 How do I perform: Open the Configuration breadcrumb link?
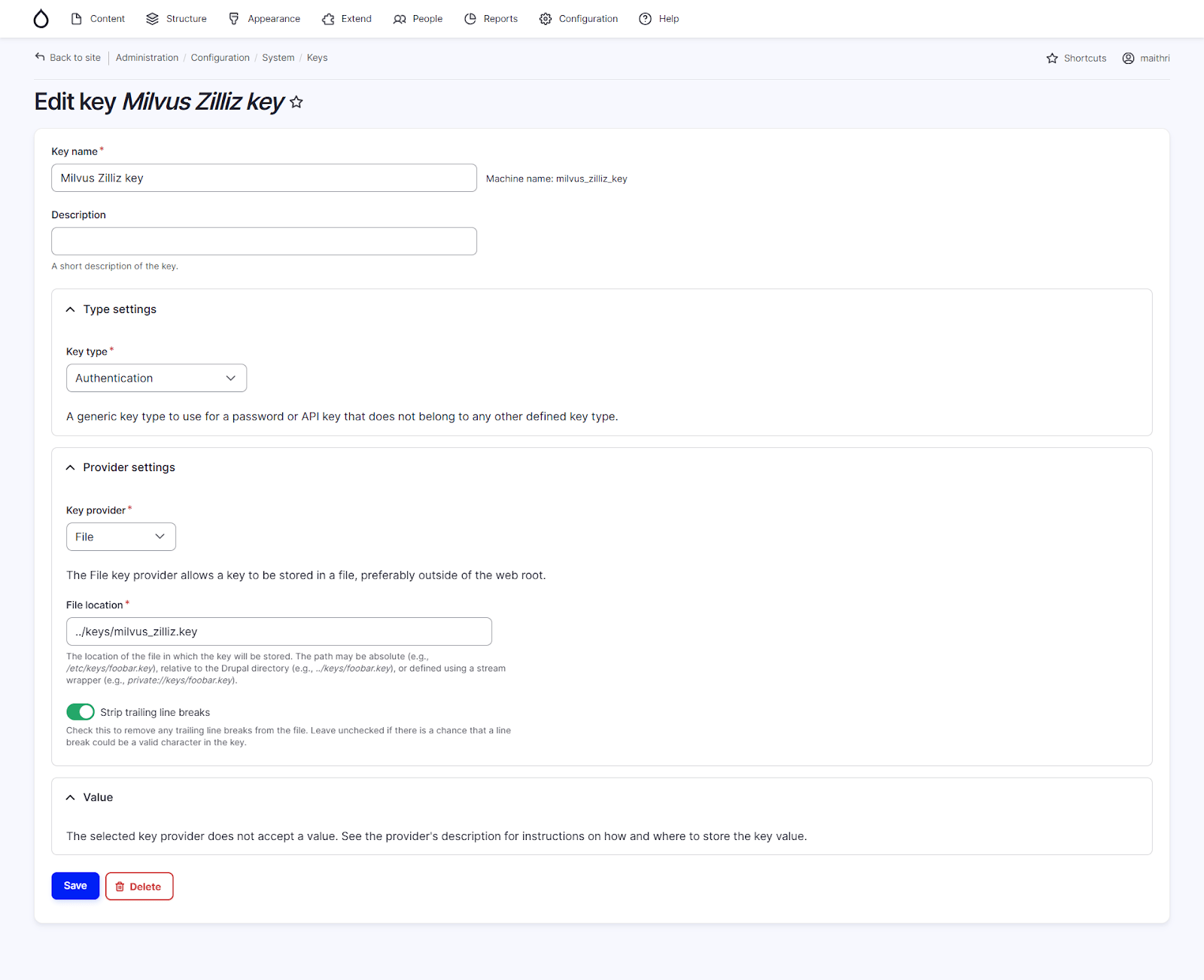click(x=220, y=58)
